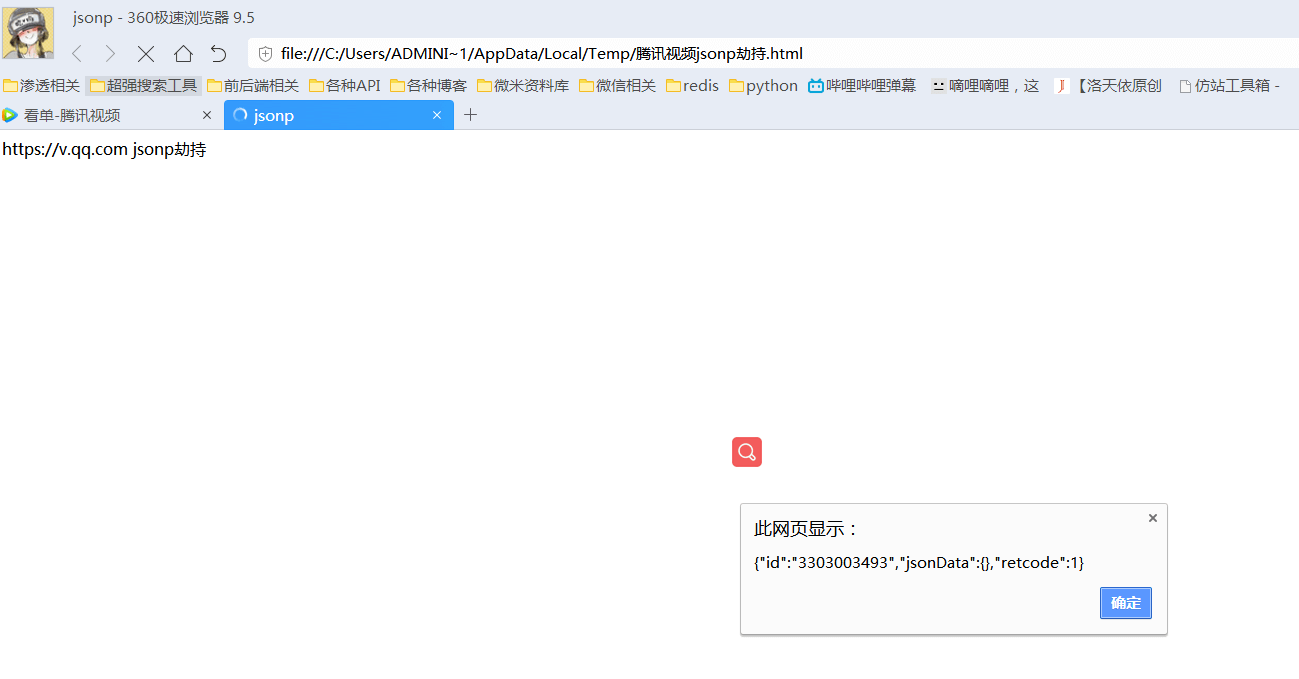Click the page text https://v.qq.com jsonp劫持
This screenshot has width=1299, height=679.
click(105, 150)
